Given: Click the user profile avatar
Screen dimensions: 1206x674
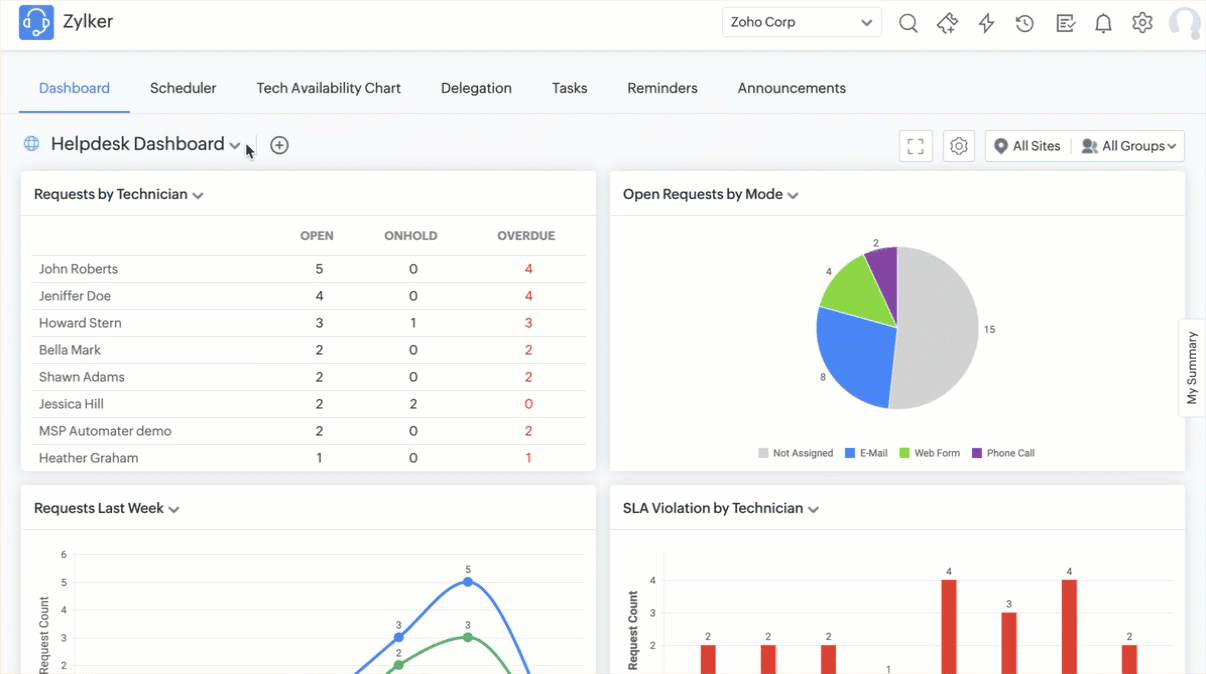Looking at the screenshot, I should click(x=1184, y=23).
